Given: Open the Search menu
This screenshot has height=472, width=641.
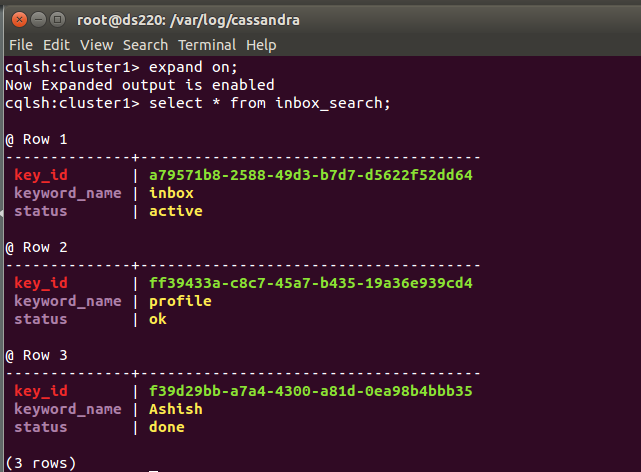Looking at the screenshot, I should point(146,45).
